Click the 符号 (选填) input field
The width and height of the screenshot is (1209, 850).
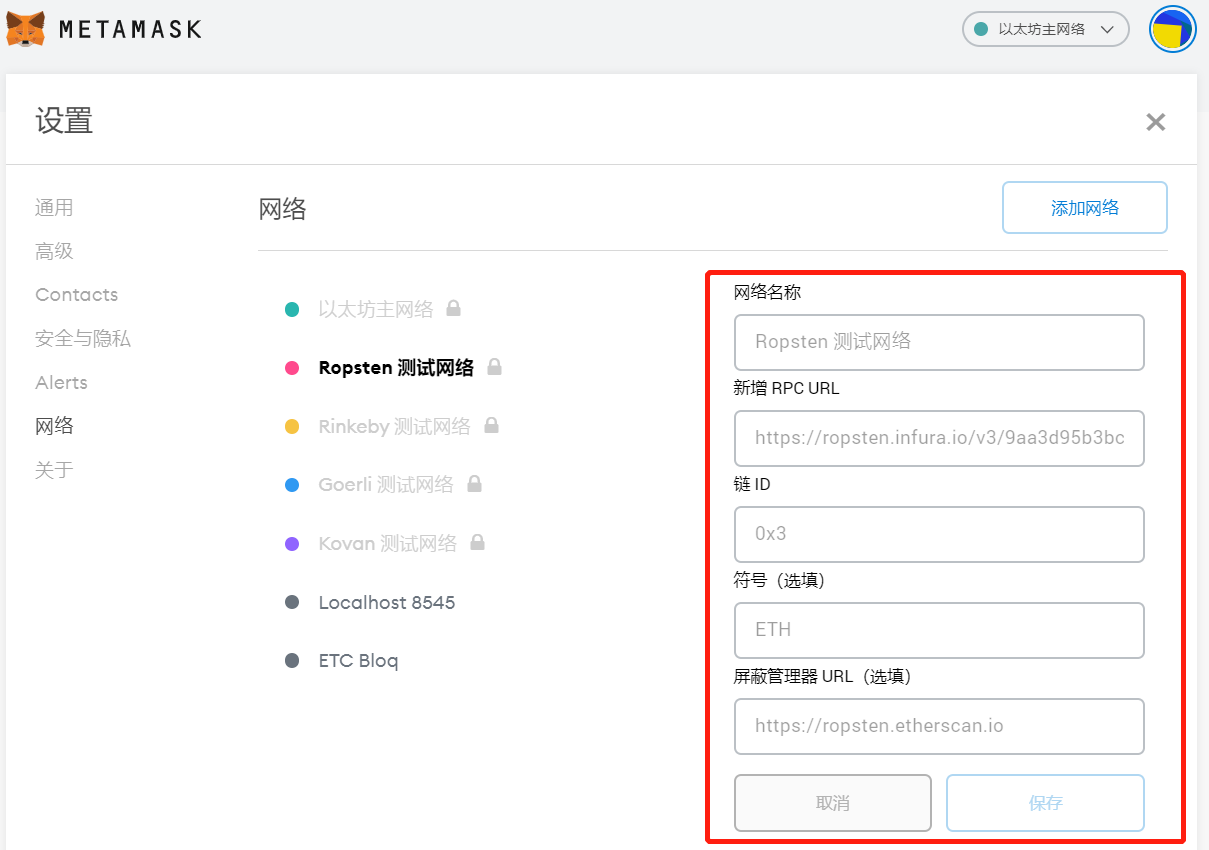(x=939, y=630)
